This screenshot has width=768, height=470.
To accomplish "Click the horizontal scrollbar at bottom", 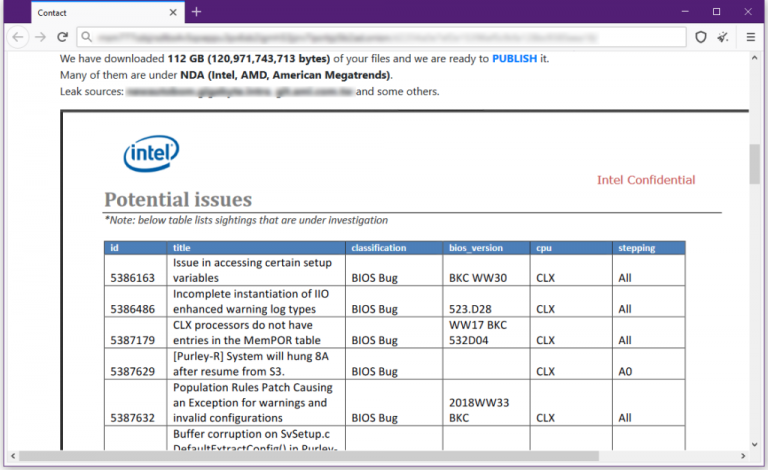I will point(300,458).
